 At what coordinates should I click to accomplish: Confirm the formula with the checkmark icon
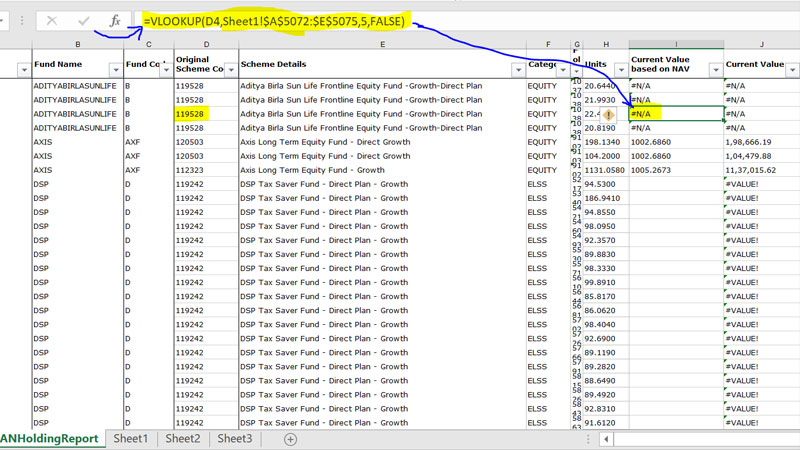click(84, 21)
